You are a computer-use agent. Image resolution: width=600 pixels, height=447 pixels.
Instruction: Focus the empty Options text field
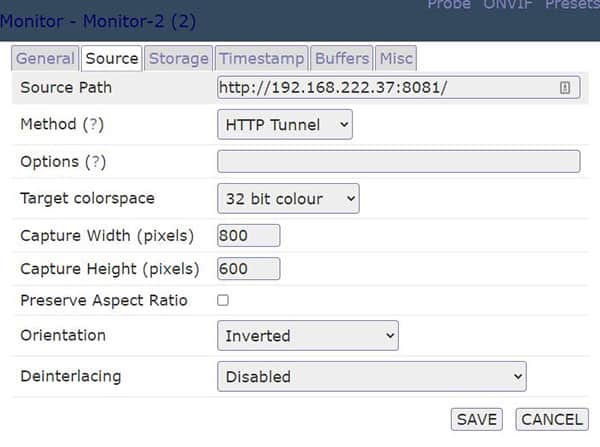pyautogui.click(x=399, y=162)
